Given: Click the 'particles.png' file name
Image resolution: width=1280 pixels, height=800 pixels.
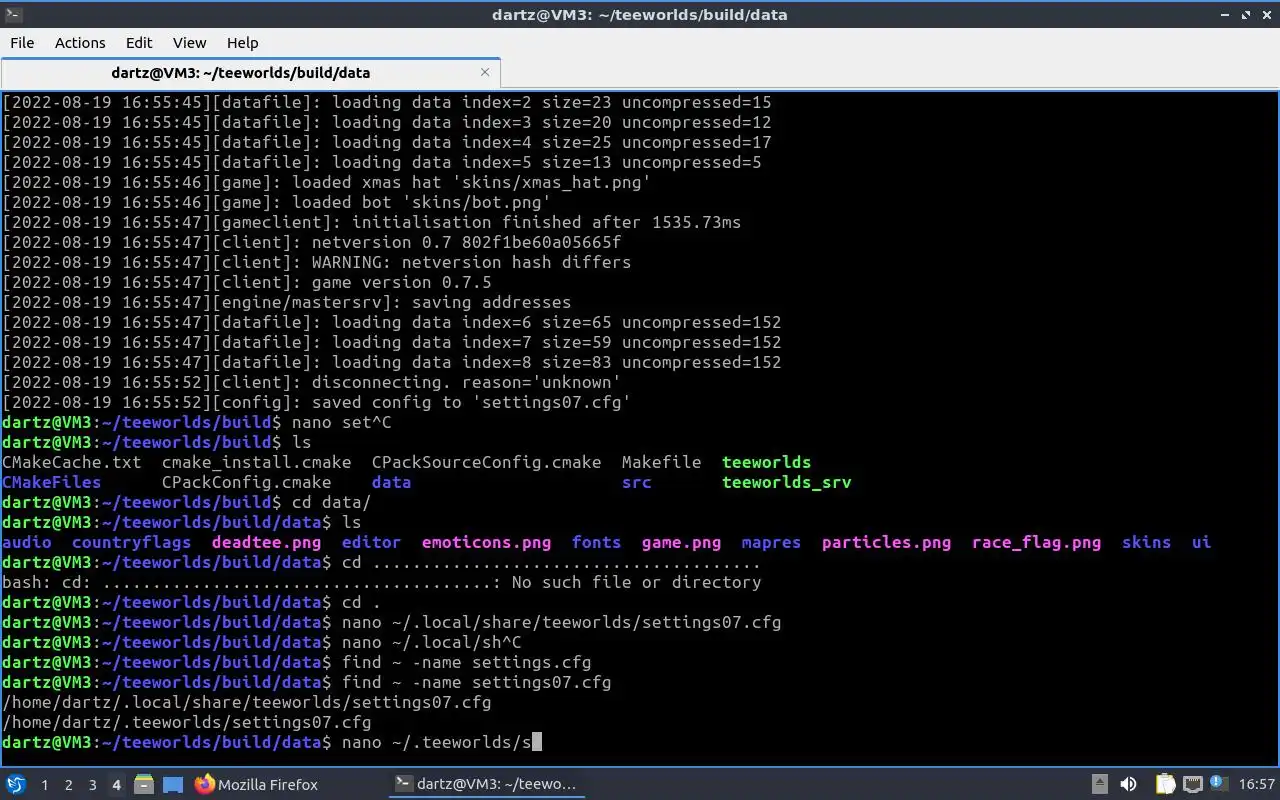Looking at the screenshot, I should click(x=886, y=542).
